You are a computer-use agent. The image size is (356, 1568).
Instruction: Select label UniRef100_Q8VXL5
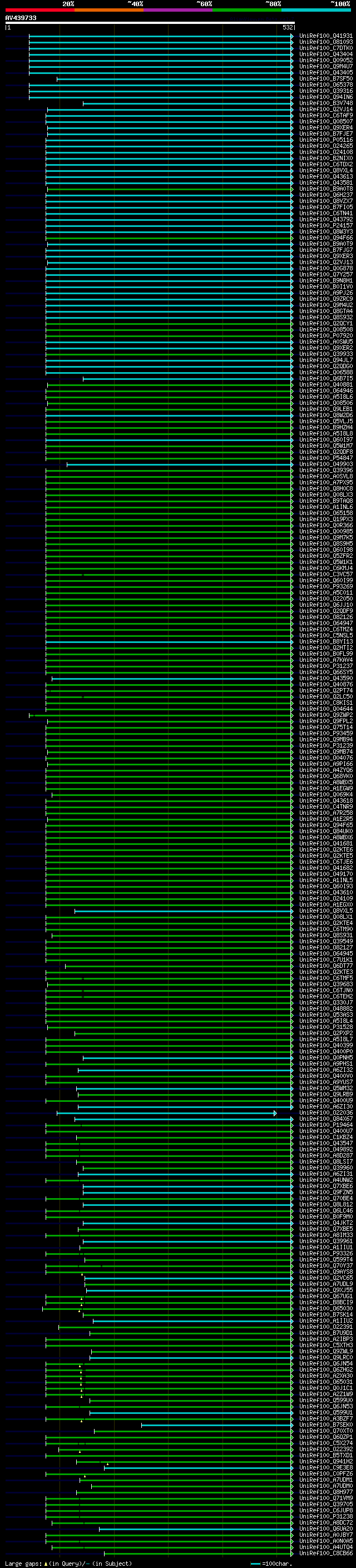click(x=325, y=911)
